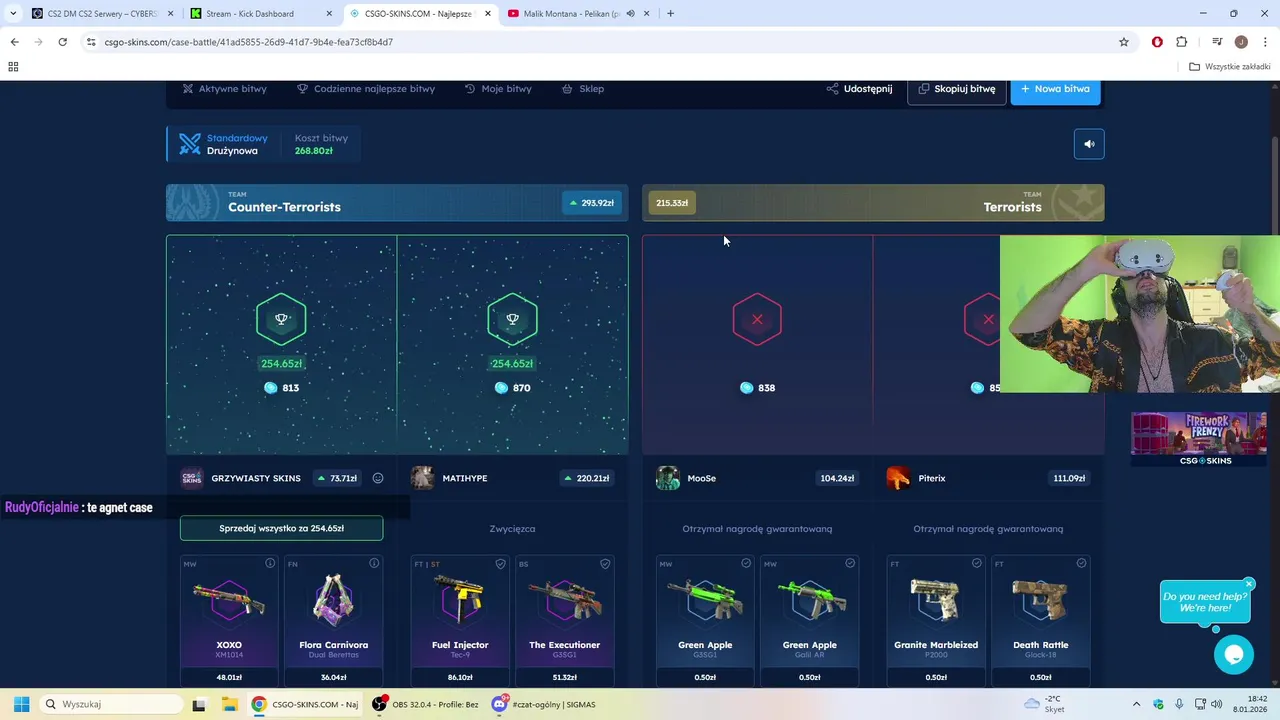1280x720 pixels.
Task: Open File Explorer from the taskbar
Action: (x=229, y=704)
